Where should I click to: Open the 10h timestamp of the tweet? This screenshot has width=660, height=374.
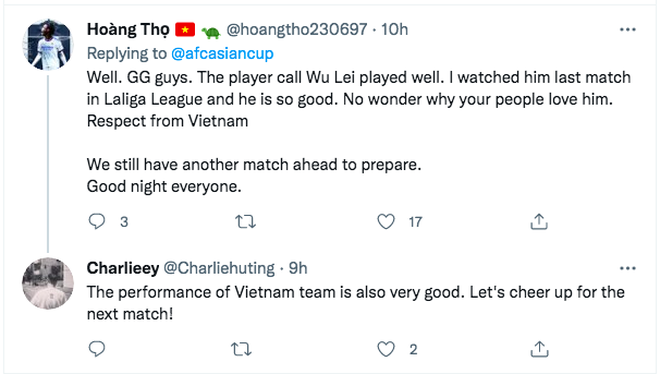click(394, 29)
